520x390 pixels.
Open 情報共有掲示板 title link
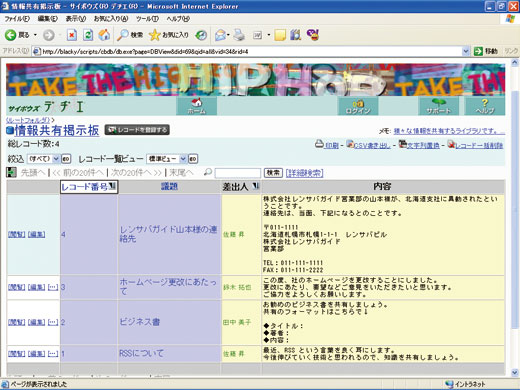[x=57, y=130]
